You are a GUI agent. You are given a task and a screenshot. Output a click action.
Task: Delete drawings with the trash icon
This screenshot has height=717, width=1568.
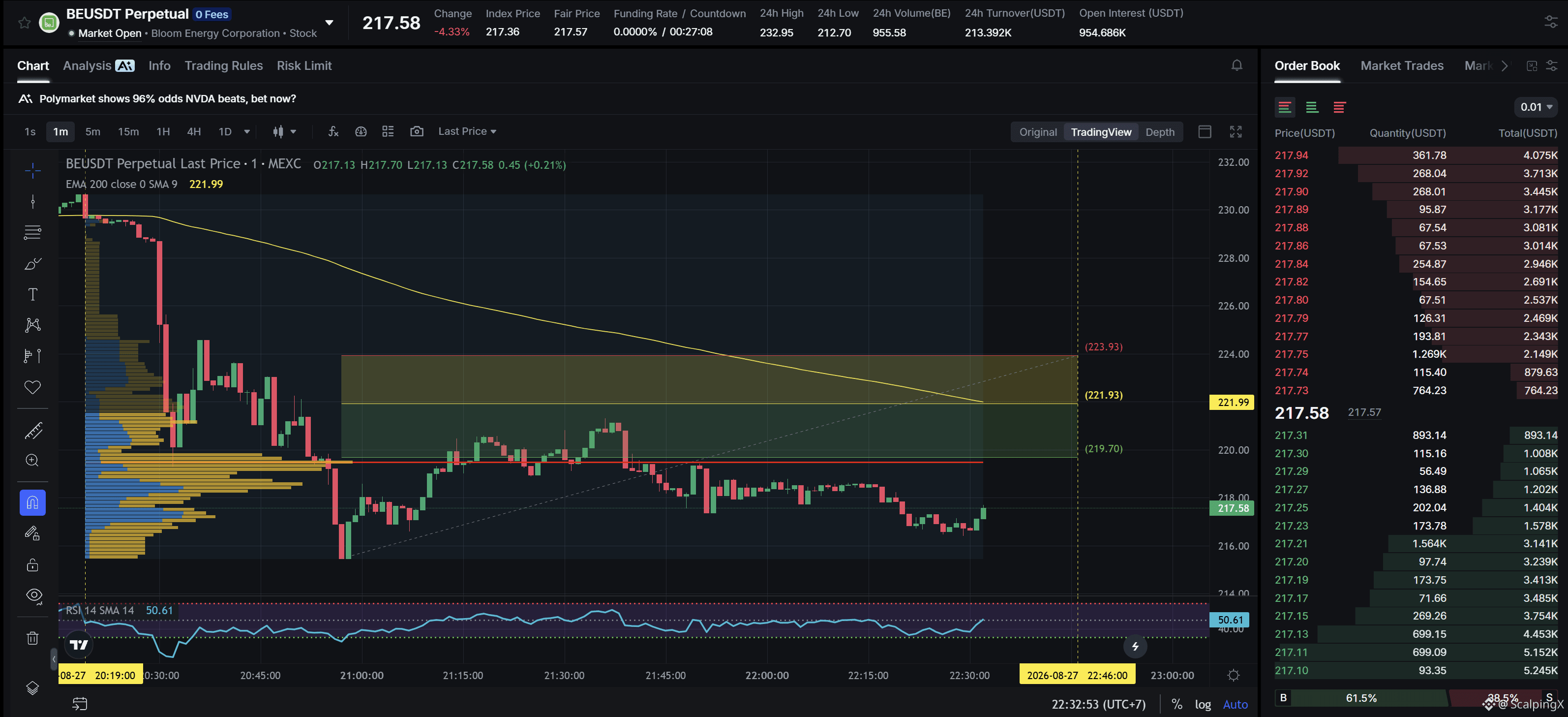pos(33,638)
